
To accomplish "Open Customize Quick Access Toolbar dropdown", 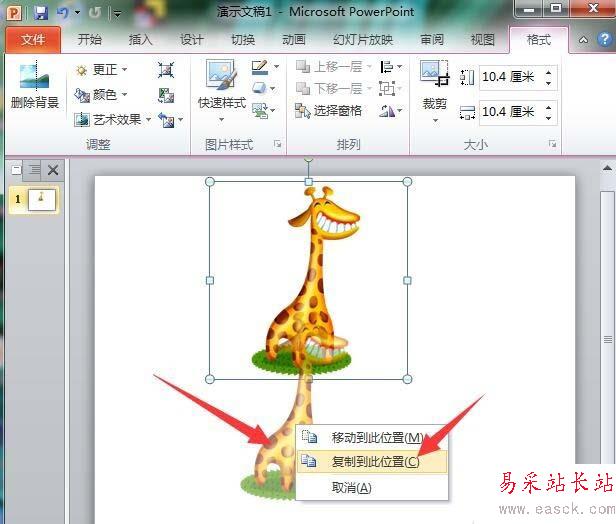I will point(117,14).
